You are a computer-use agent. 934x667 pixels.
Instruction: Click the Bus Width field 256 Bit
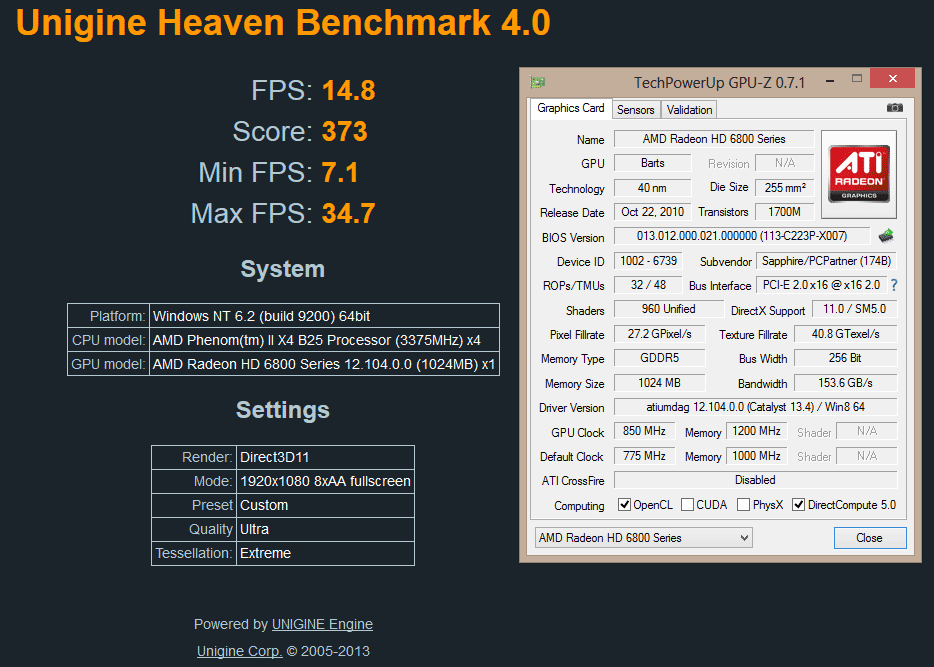(845, 357)
